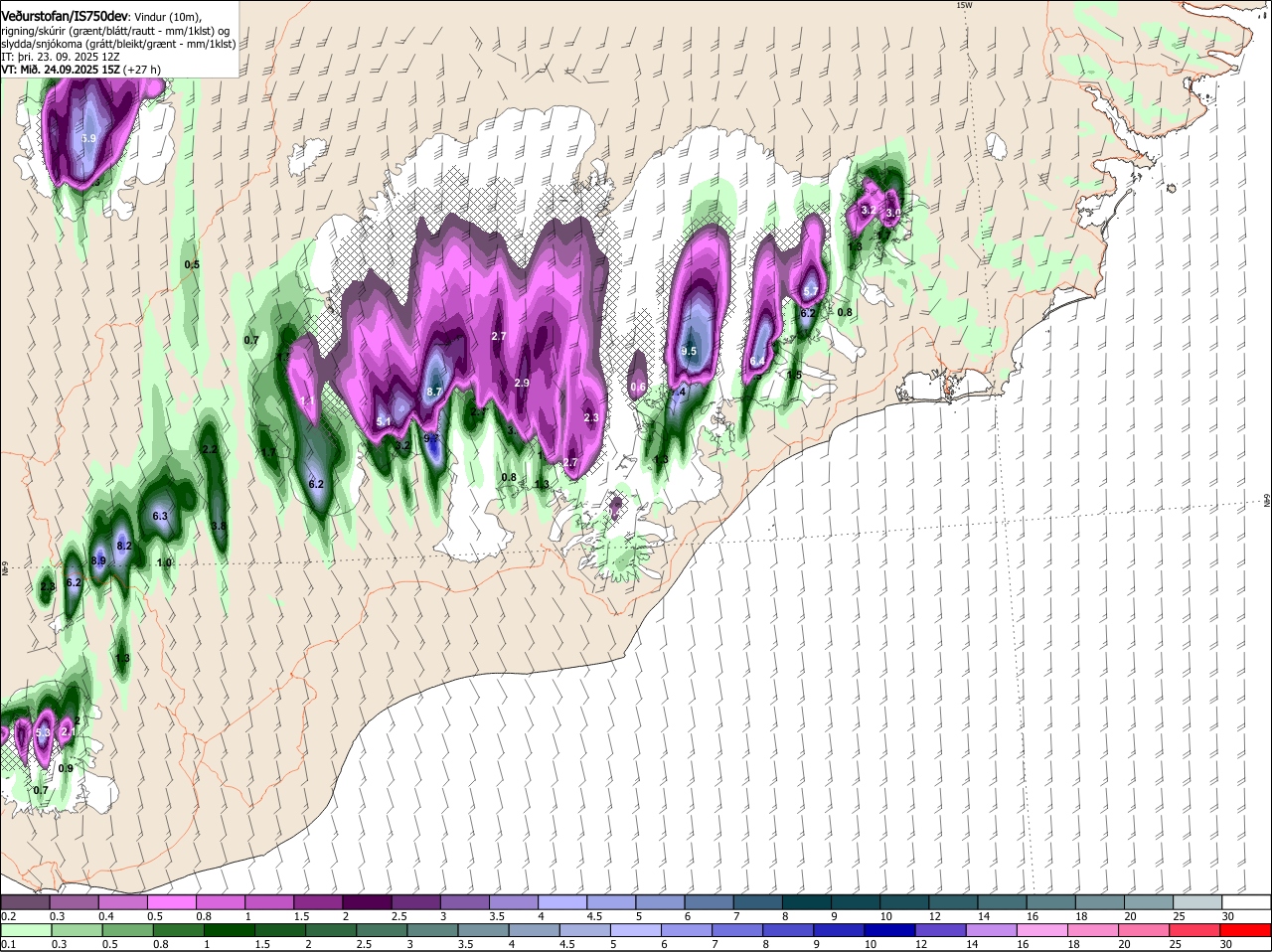This screenshot has width=1272, height=952.
Task: Click the 5.1 precipitation value
Action: tap(384, 422)
